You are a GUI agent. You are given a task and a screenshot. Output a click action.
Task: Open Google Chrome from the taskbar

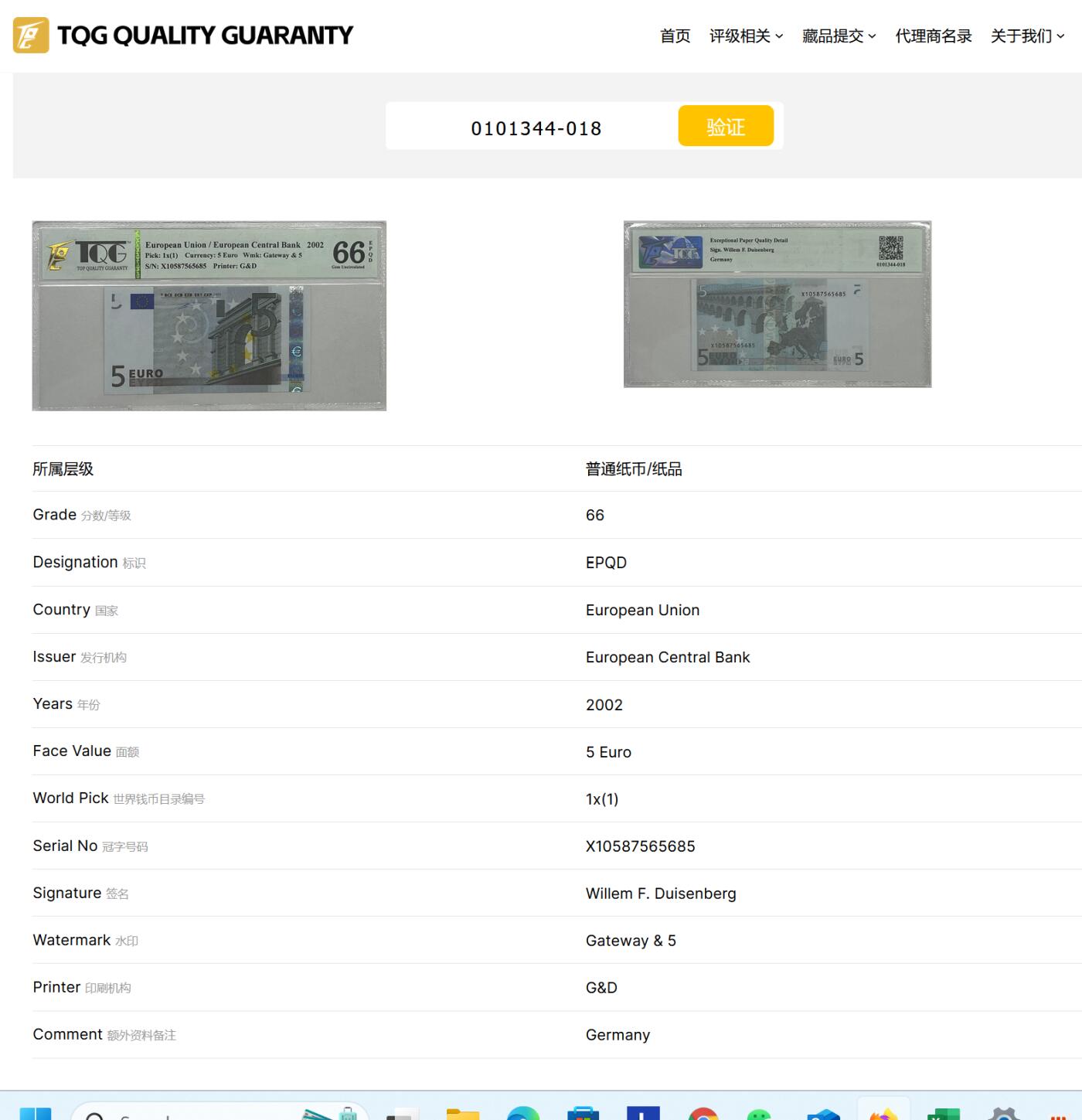click(x=703, y=1114)
